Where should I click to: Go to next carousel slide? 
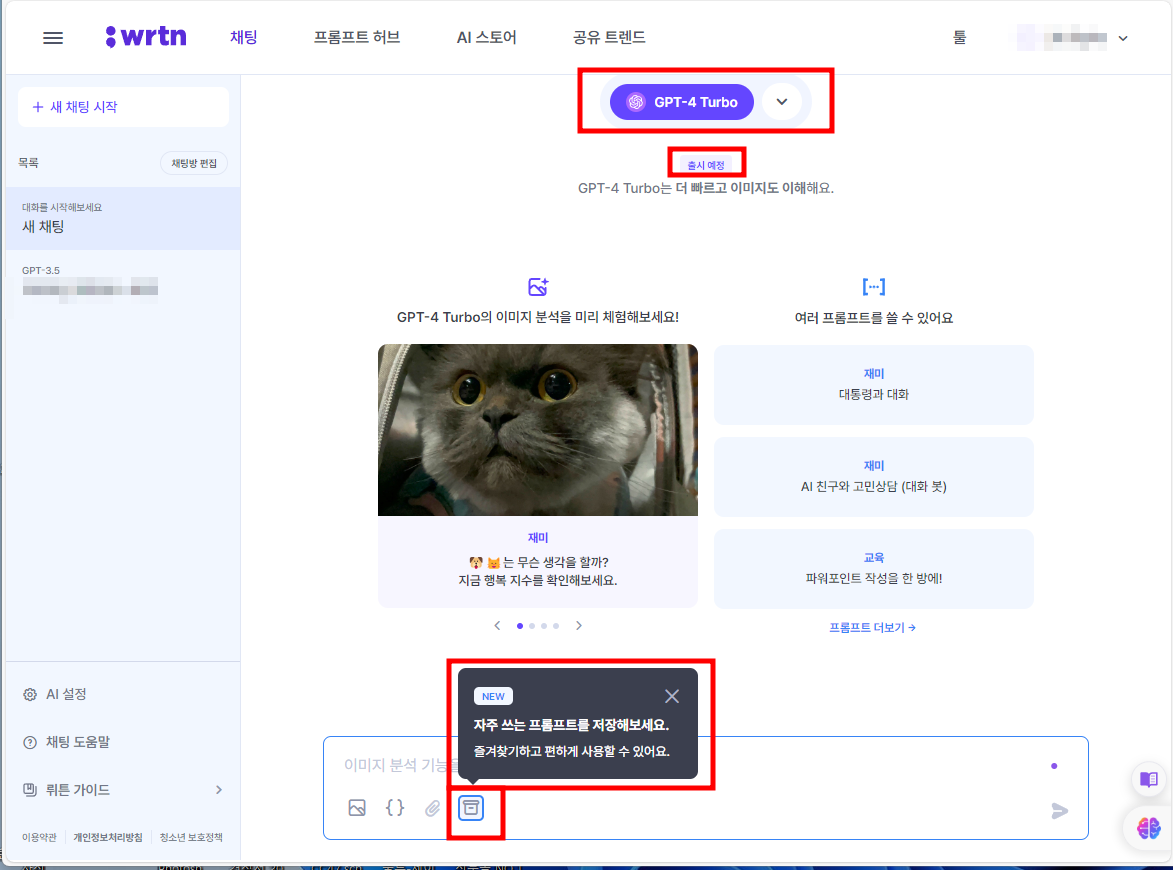pyautogui.click(x=578, y=625)
